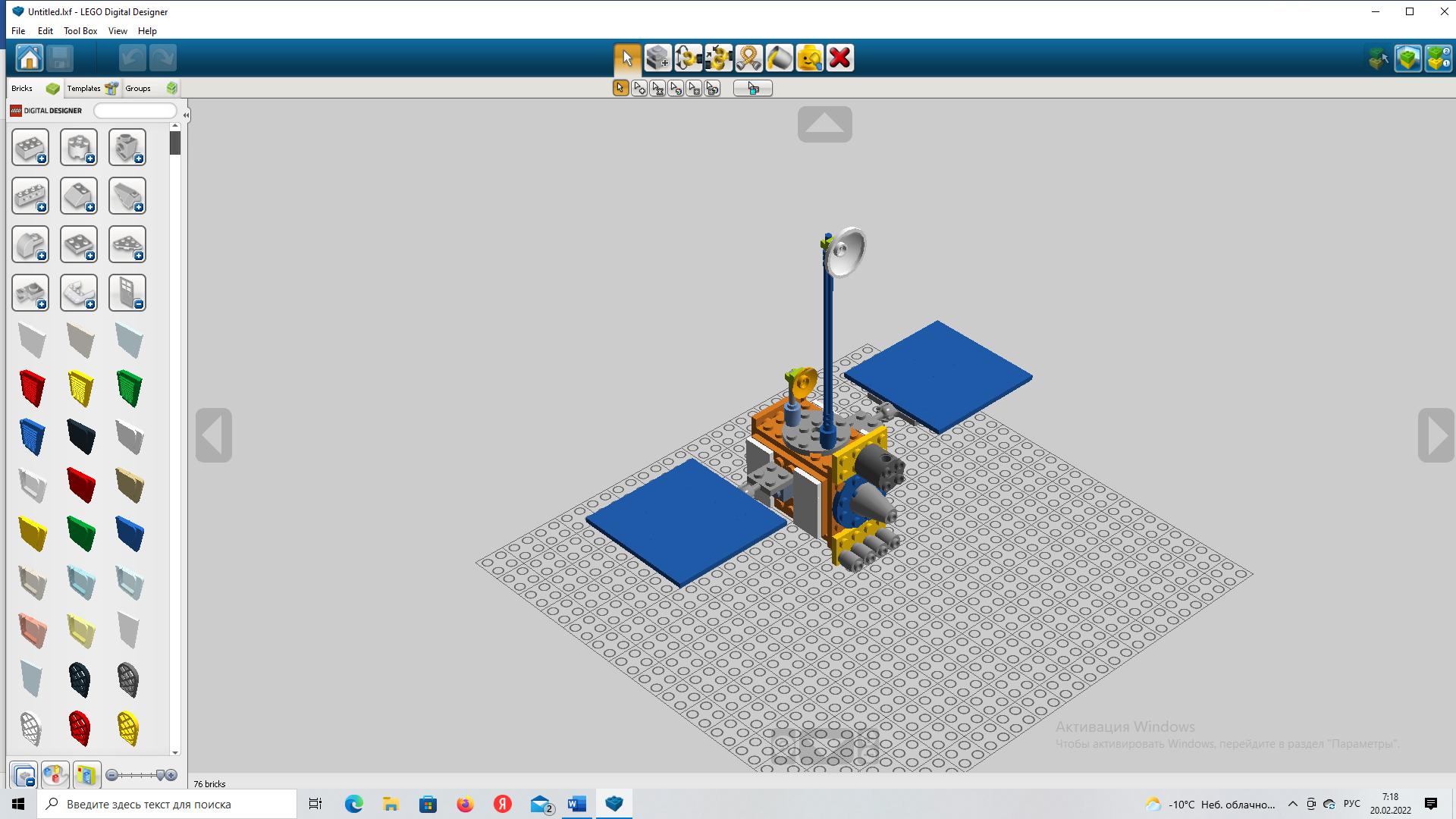Open the Tool Box menu
The width and height of the screenshot is (1456, 819).
80,31
